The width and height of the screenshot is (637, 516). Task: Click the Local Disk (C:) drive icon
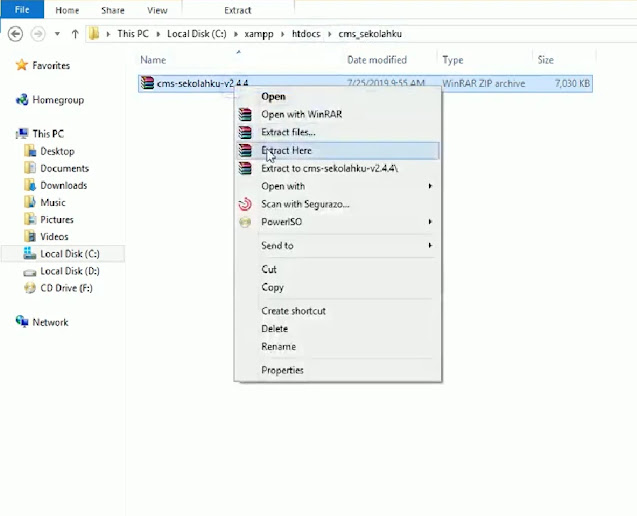click(x=30, y=253)
